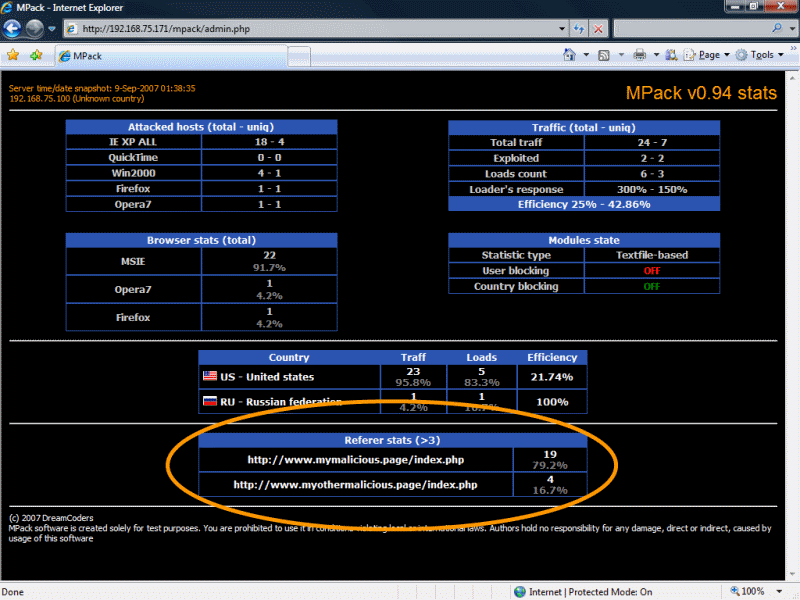Viewport: 800px width, 600px height.
Task: Click the Add to Favorites icon
Action: pyautogui.click(x=36, y=55)
